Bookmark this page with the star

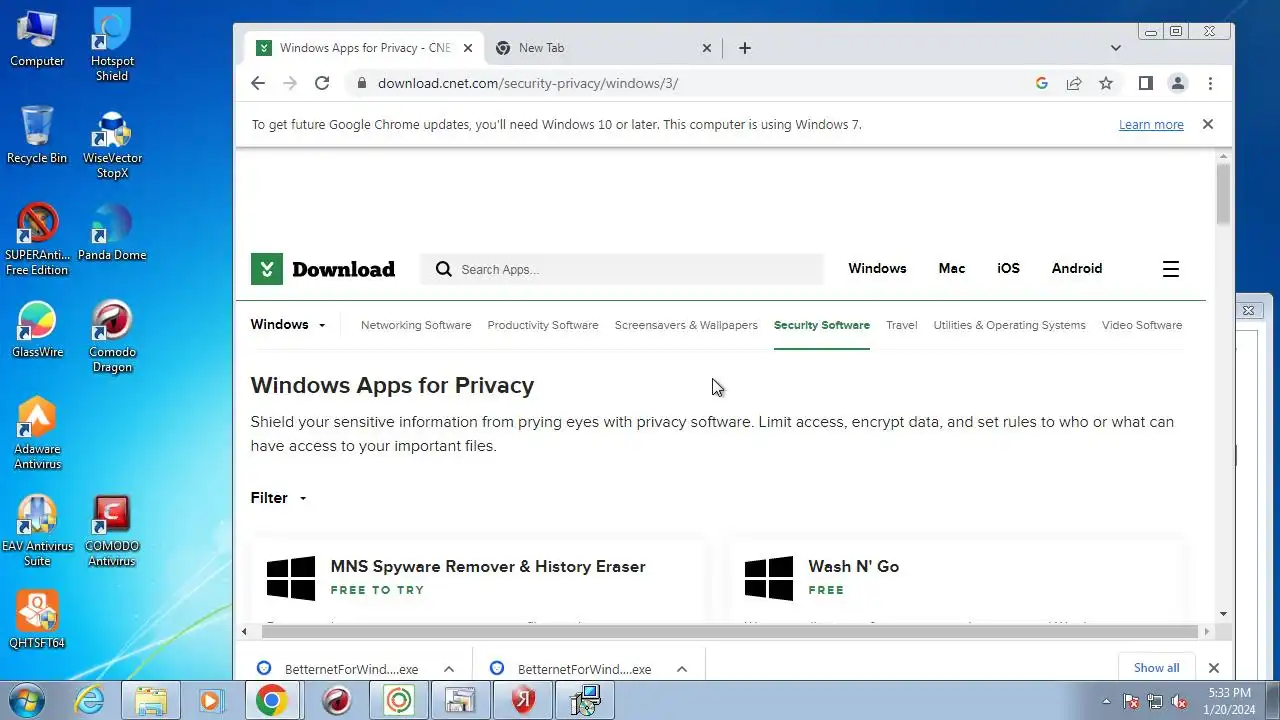(1106, 83)
